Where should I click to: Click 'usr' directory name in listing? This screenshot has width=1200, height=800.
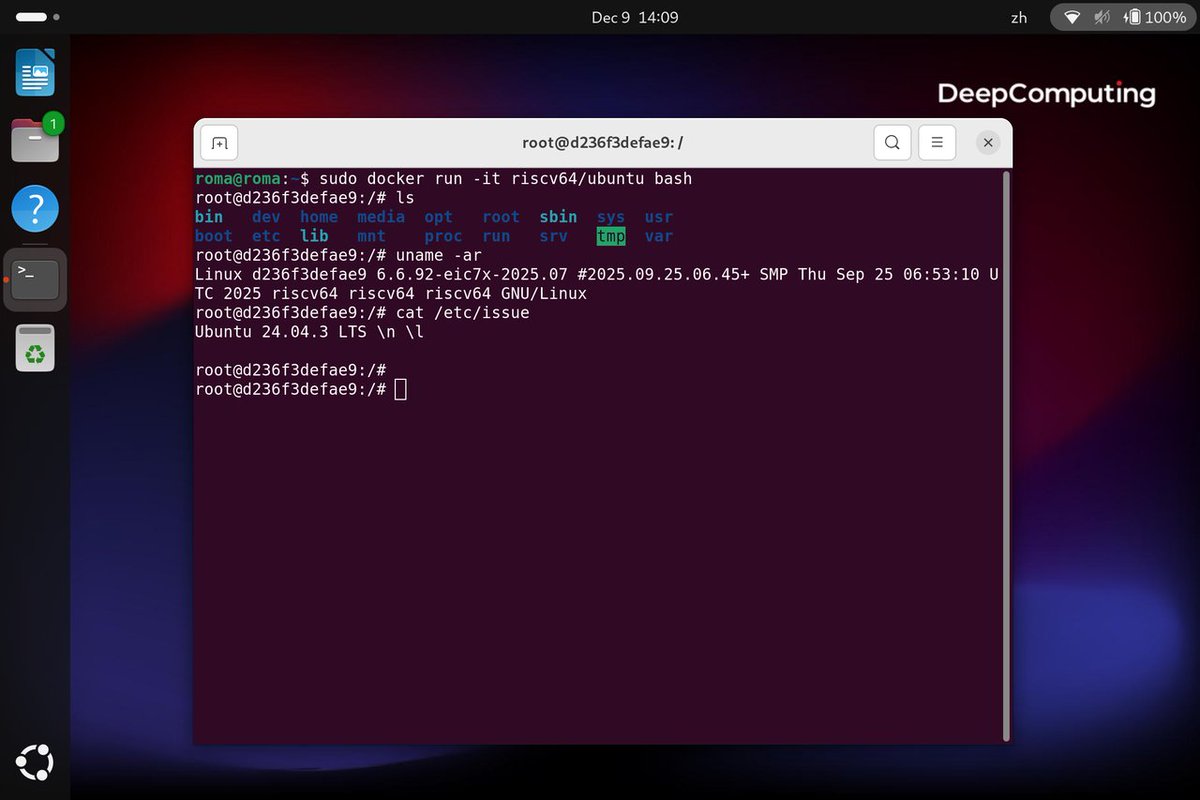(659, 217)
